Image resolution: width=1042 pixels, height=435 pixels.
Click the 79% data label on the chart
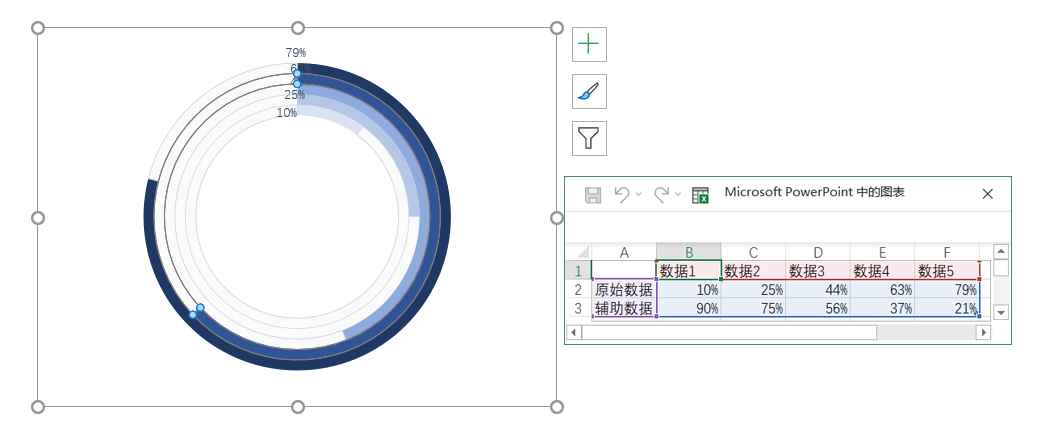pos(296,52)
